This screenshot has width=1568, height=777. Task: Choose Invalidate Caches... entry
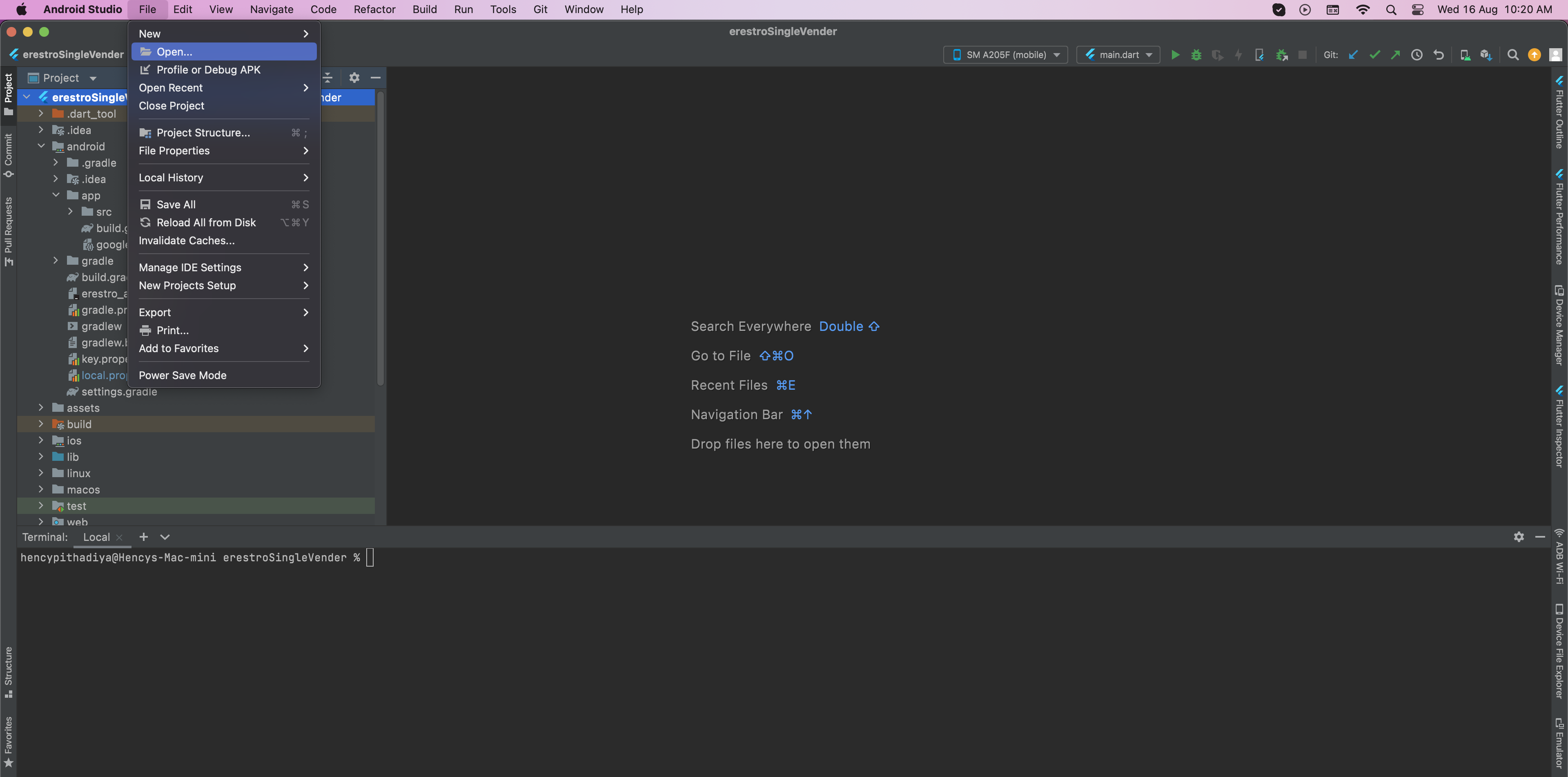224,241
